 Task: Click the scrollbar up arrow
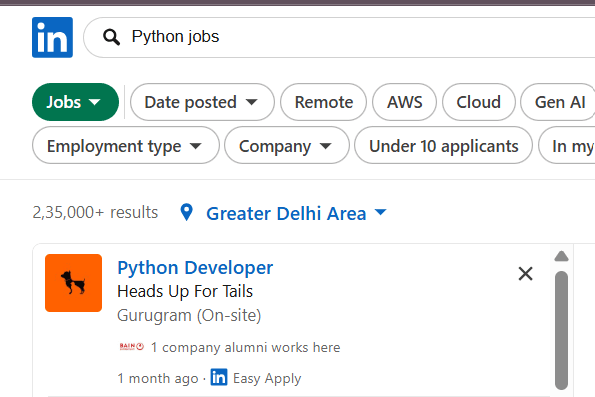tap(561, 257)
